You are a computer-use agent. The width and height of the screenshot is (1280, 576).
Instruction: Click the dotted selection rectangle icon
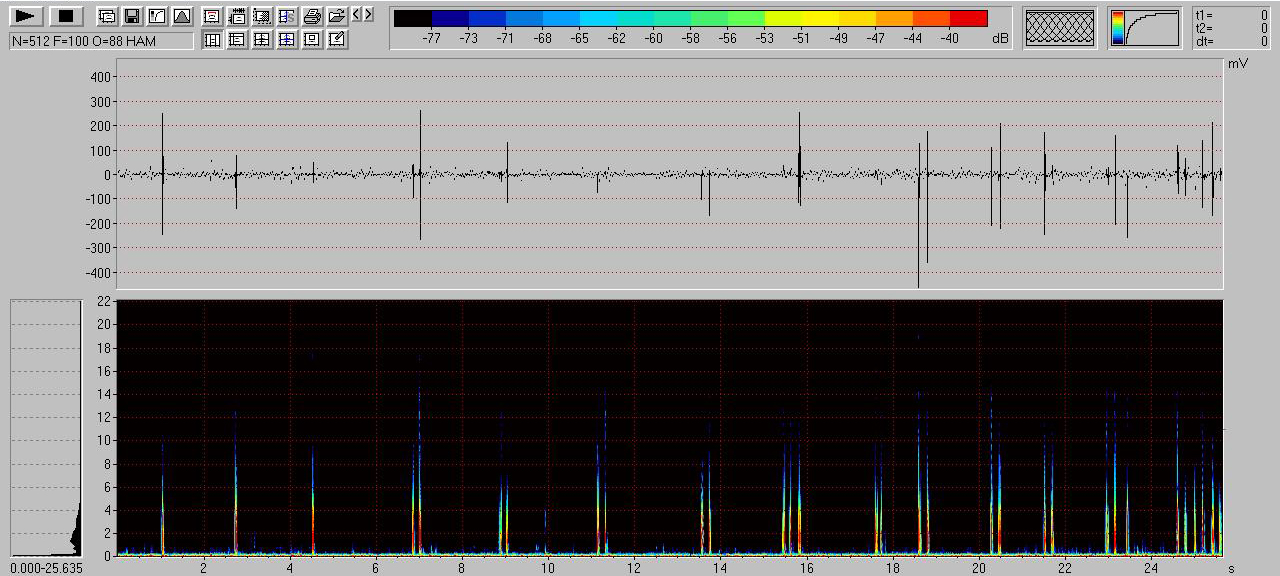tap(261, 16)
